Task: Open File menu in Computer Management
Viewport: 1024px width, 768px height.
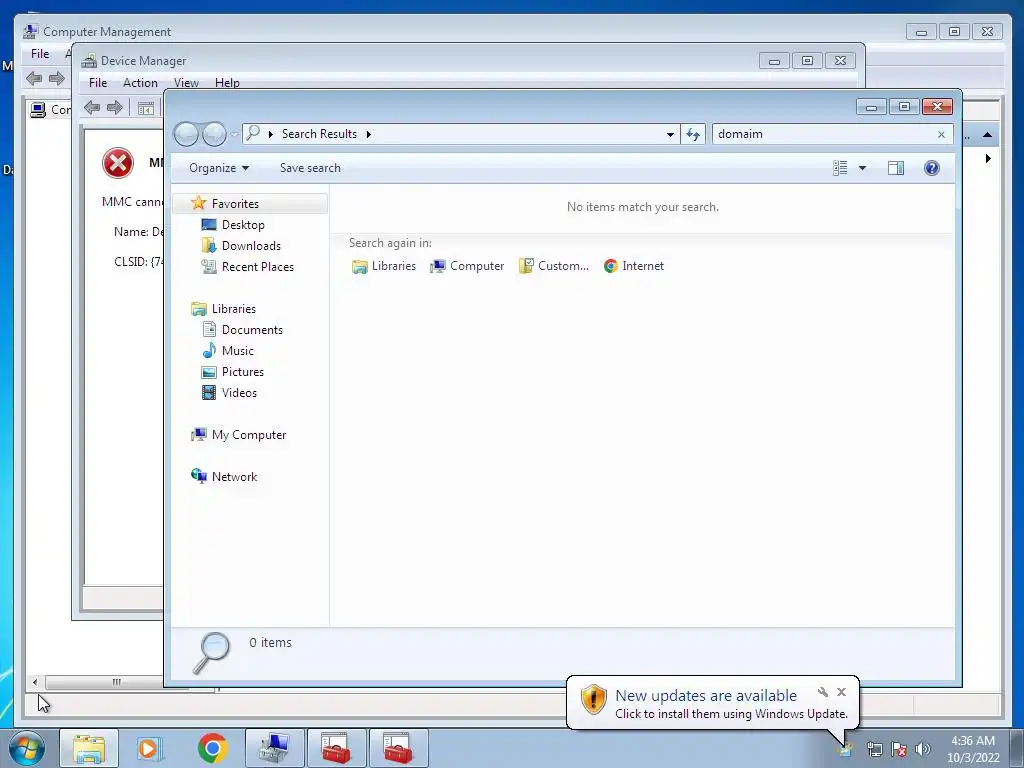Action: 40,54
